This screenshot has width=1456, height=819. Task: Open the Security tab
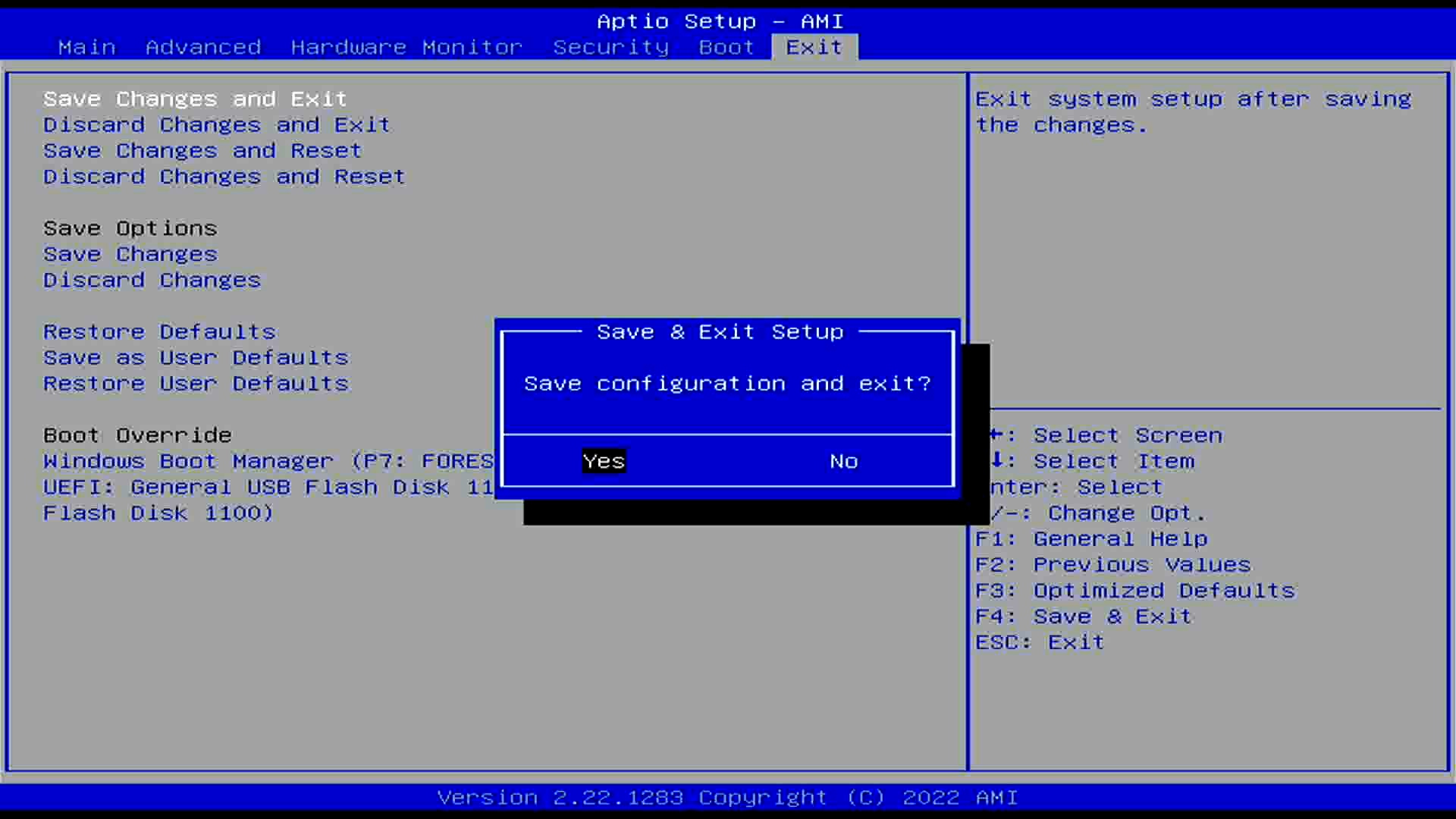[x=610, y=47]
